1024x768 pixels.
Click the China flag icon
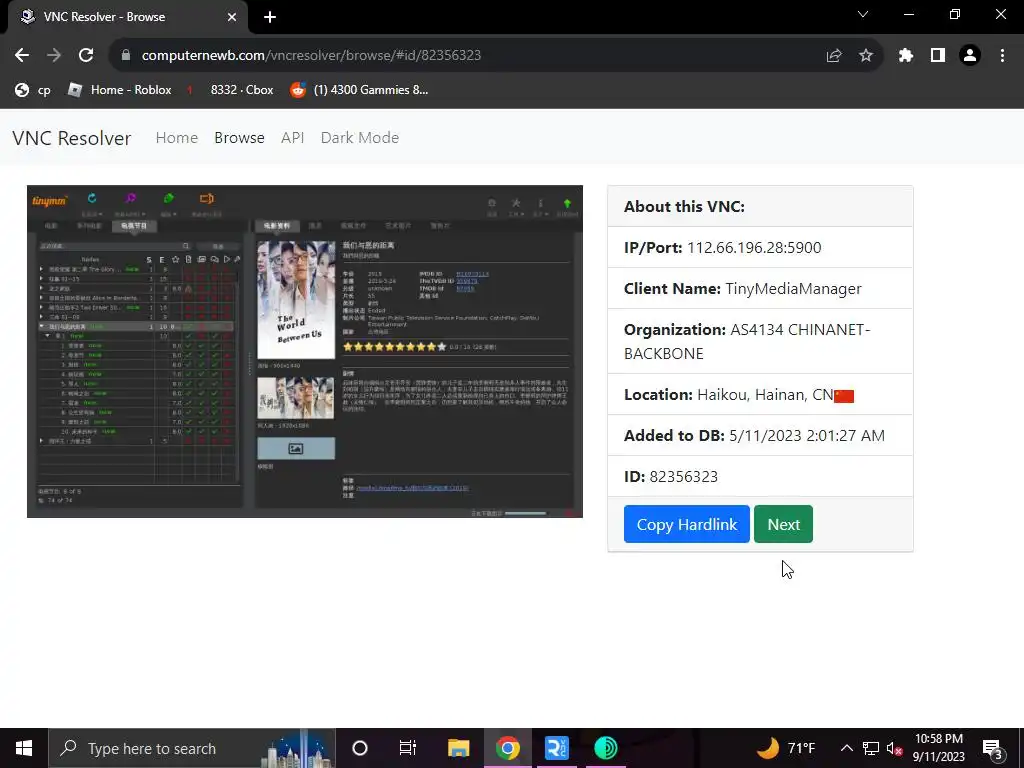(844, 396)
